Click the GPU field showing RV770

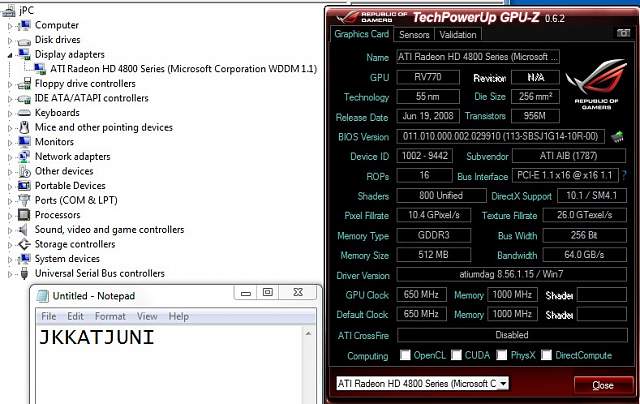click(x=428, y=77)
